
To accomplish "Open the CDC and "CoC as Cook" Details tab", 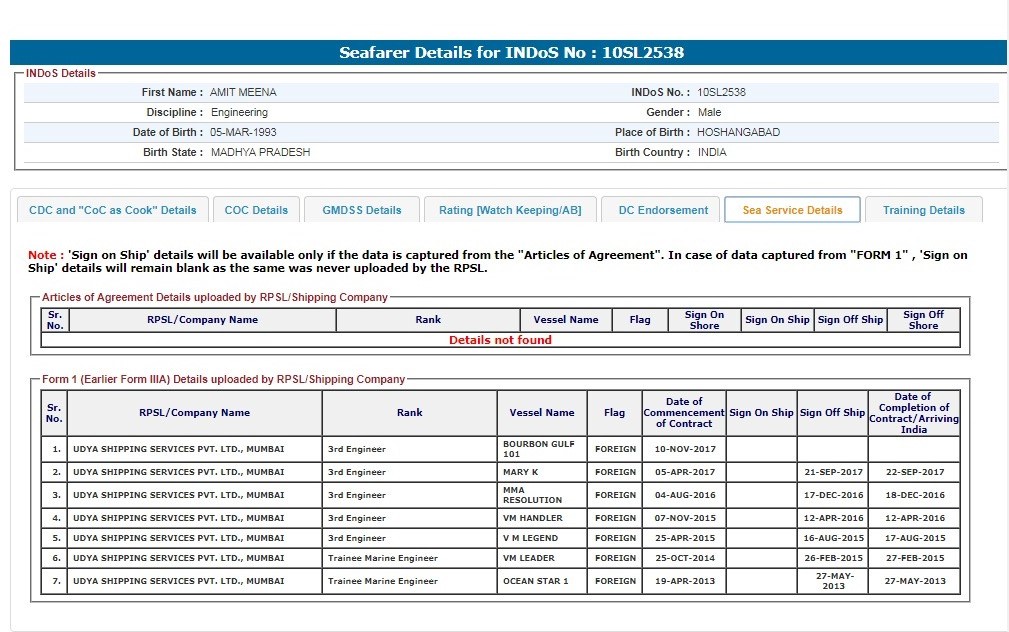I will [113, 210].
